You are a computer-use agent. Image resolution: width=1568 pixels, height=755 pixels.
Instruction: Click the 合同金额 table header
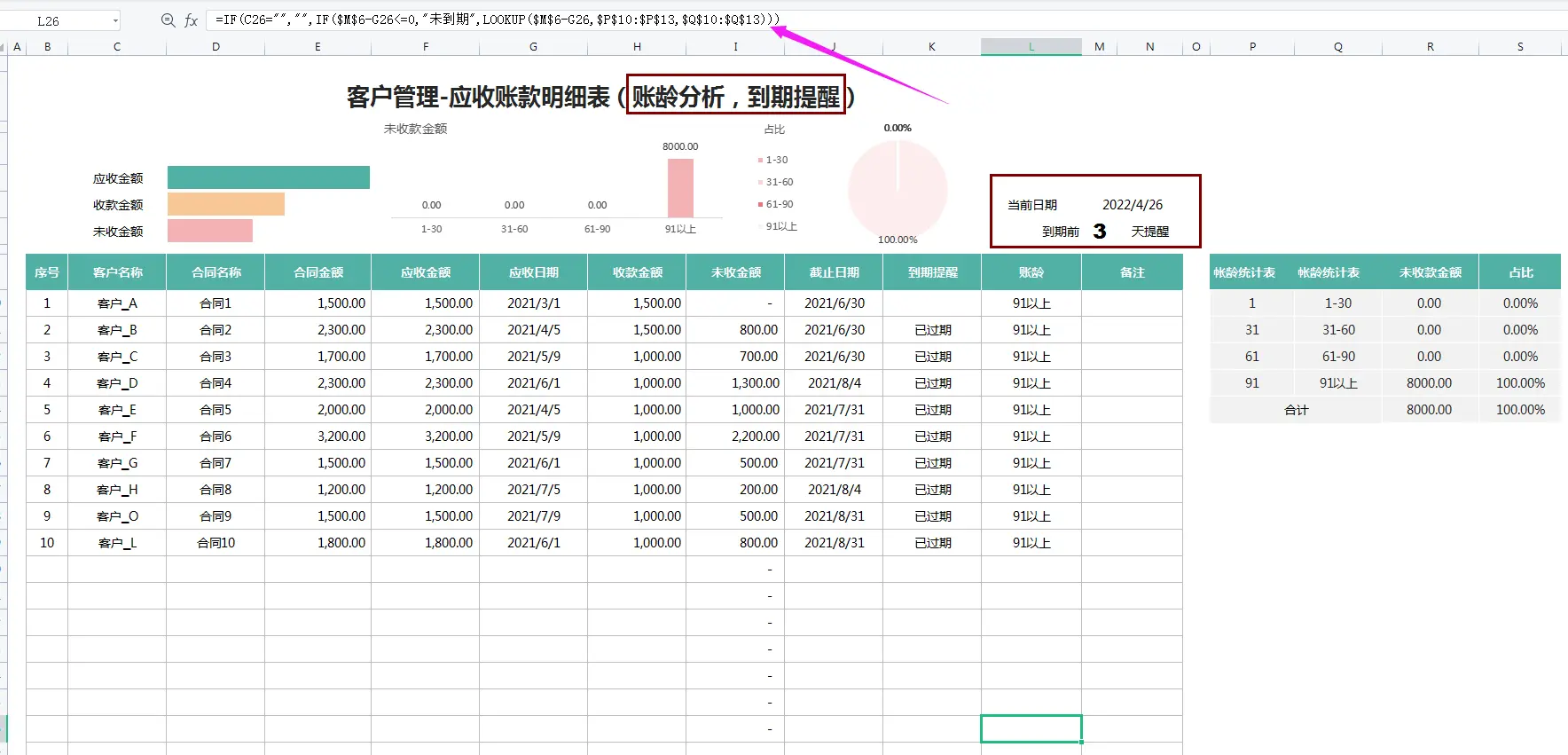click(x=318, y=272)
